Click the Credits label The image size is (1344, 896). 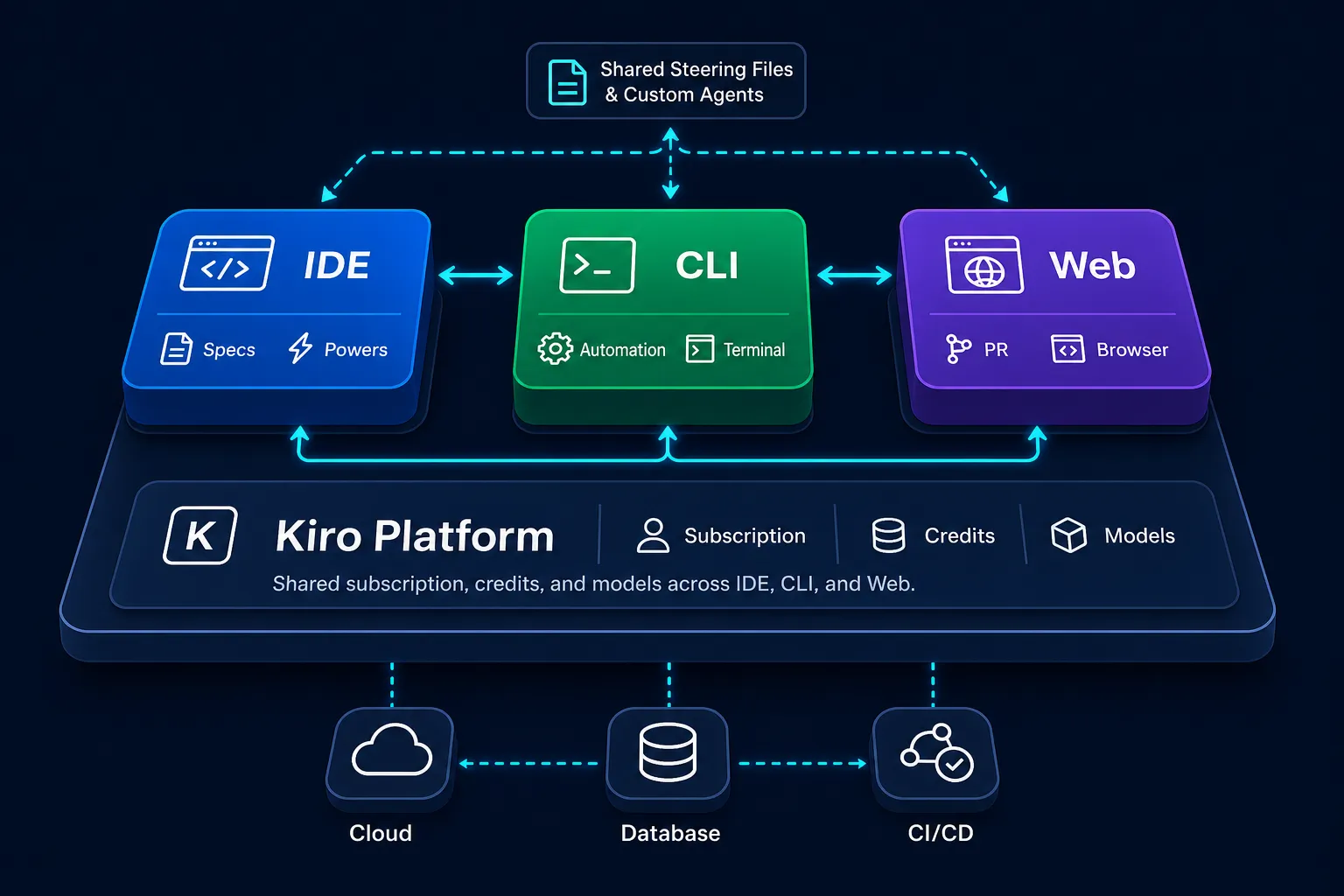click(x=960, y=535)
